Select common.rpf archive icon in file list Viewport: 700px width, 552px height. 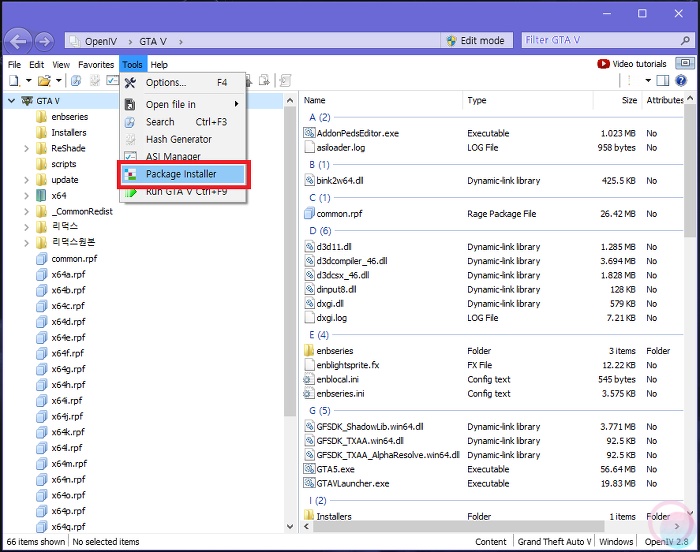point(309,213)
